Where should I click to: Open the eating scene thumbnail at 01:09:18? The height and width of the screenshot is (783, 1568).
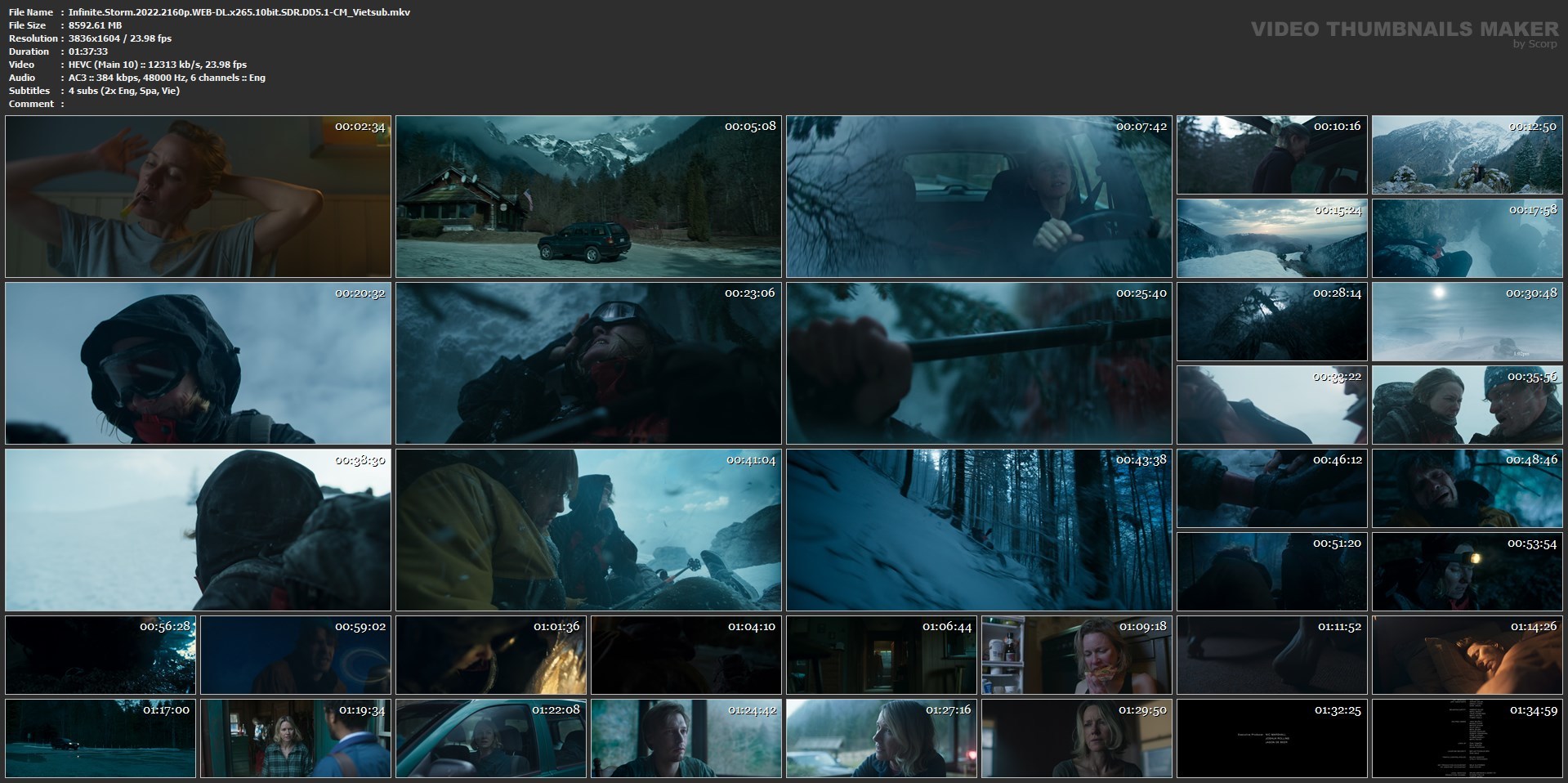[1077, 655]
